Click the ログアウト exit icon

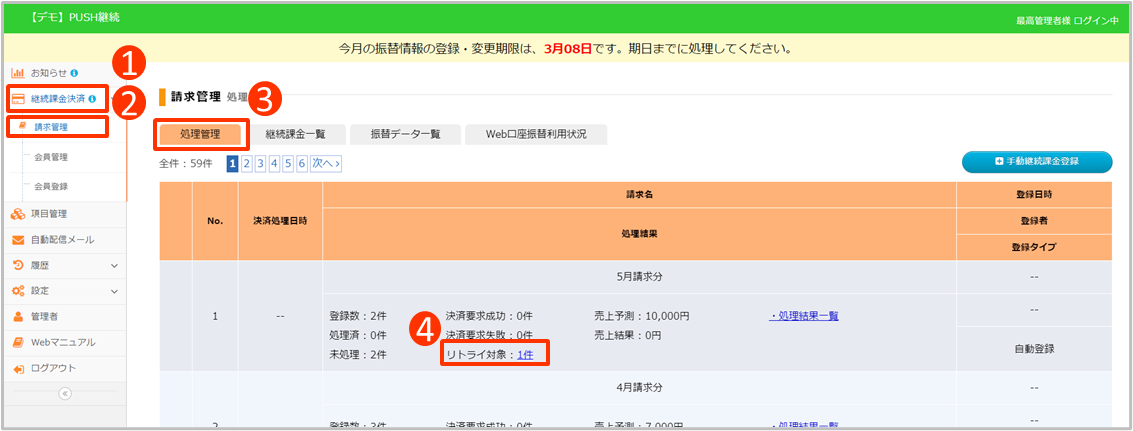pyautogui.click(x=18, y=369)
